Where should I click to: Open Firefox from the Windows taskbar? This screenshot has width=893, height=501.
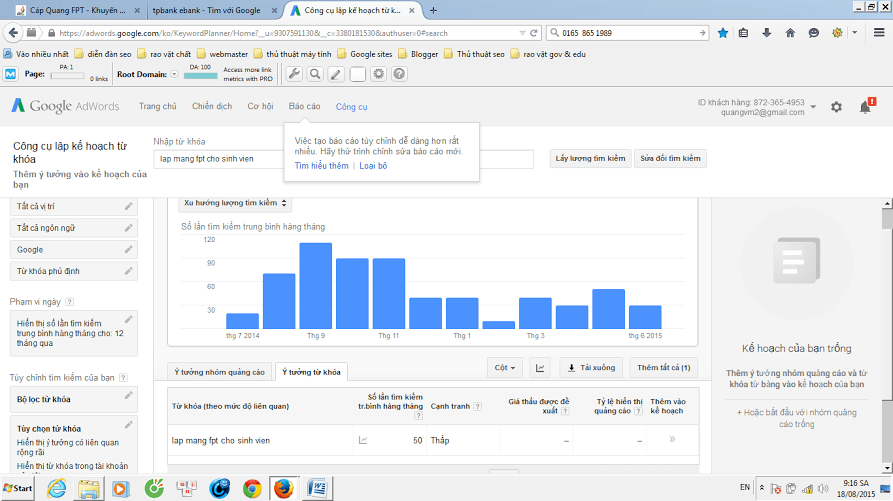coord(284,488)
